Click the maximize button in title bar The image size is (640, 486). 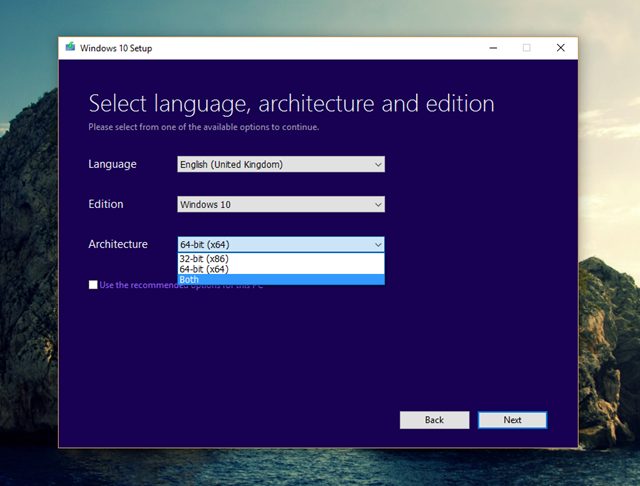point(526,47)
